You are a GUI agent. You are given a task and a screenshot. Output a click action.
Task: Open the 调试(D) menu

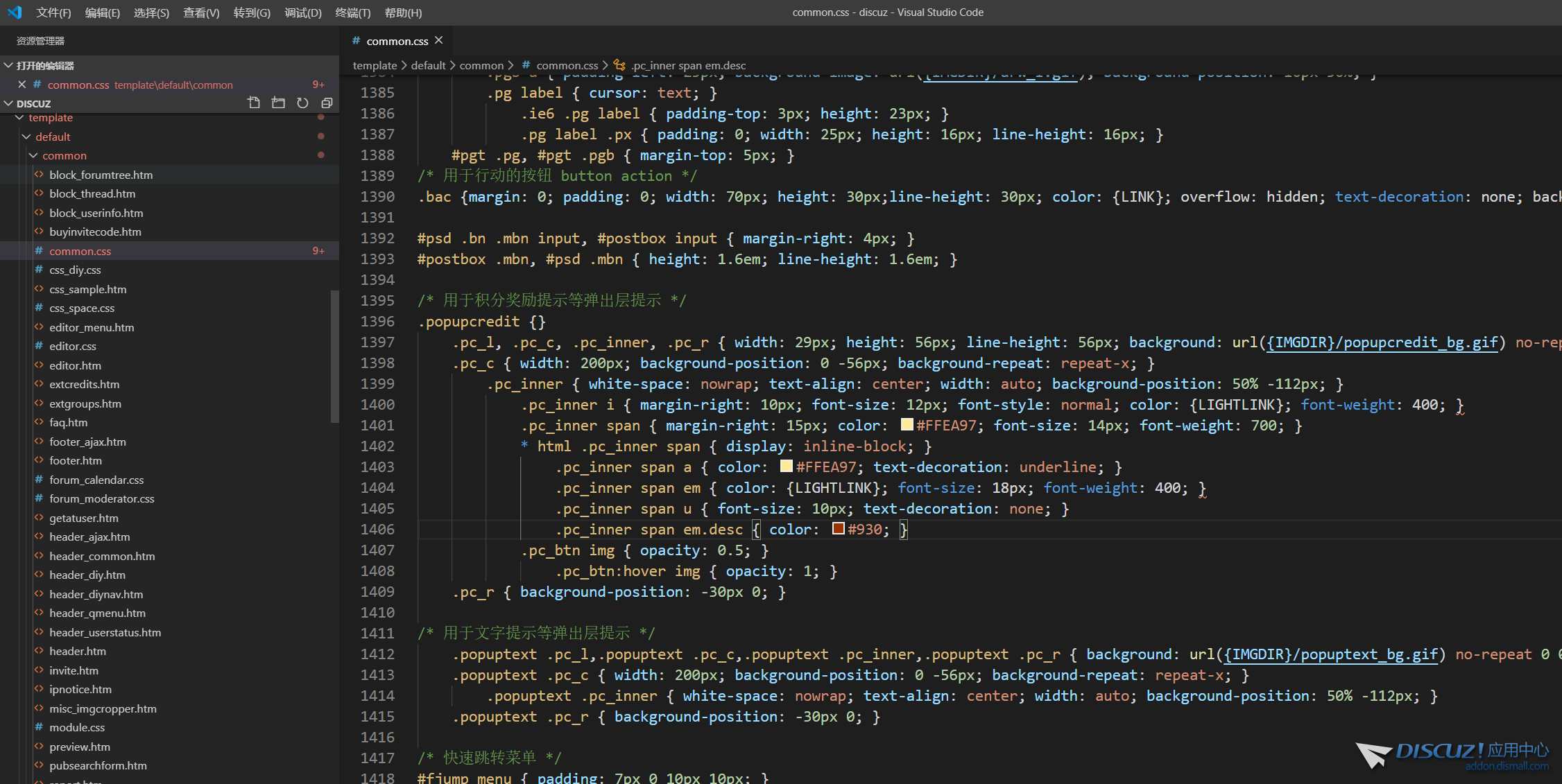(x=303, y=12)
